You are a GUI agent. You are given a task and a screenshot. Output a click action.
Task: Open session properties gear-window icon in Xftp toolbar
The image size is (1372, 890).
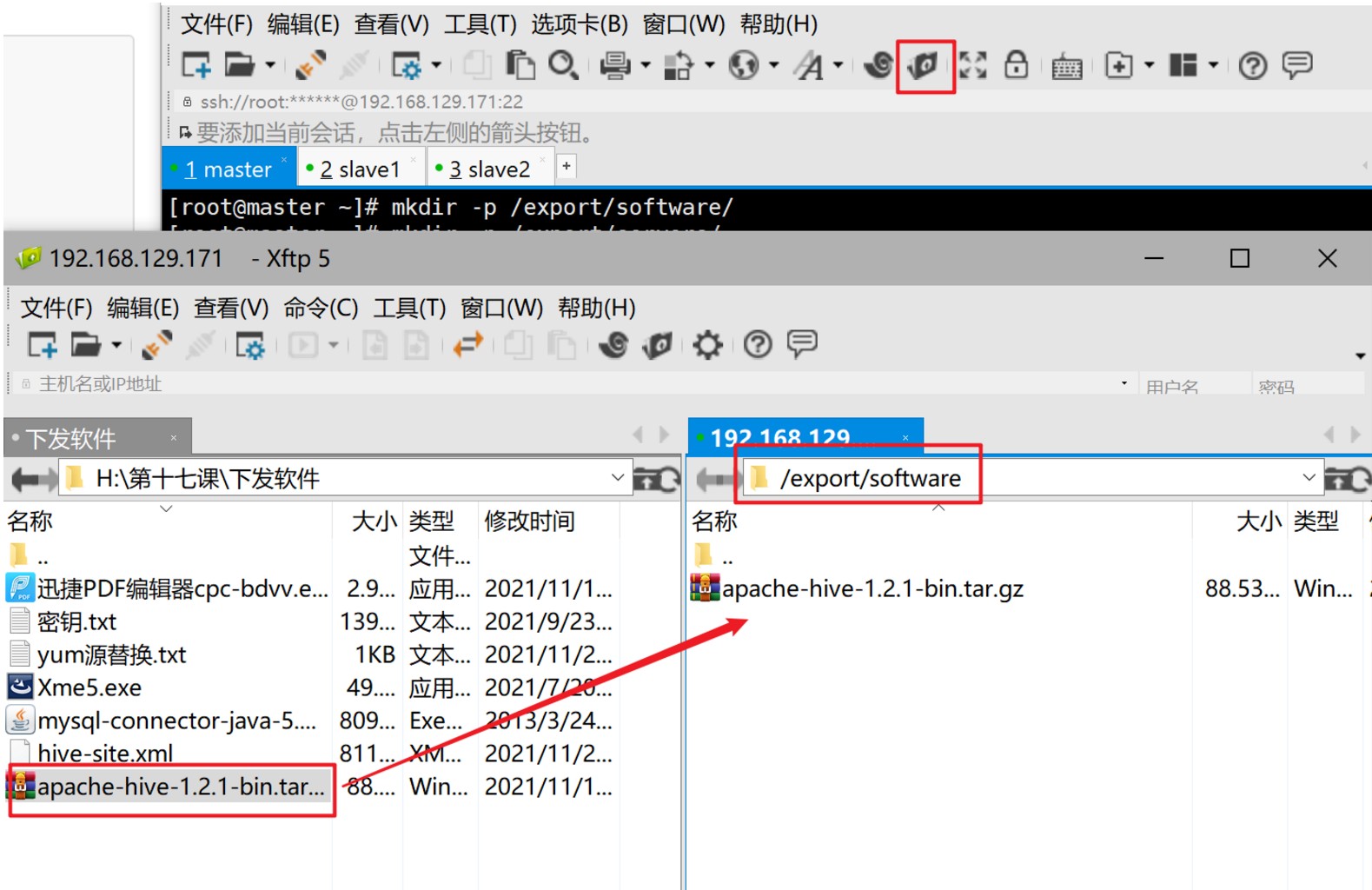click(x=250, y=345)
